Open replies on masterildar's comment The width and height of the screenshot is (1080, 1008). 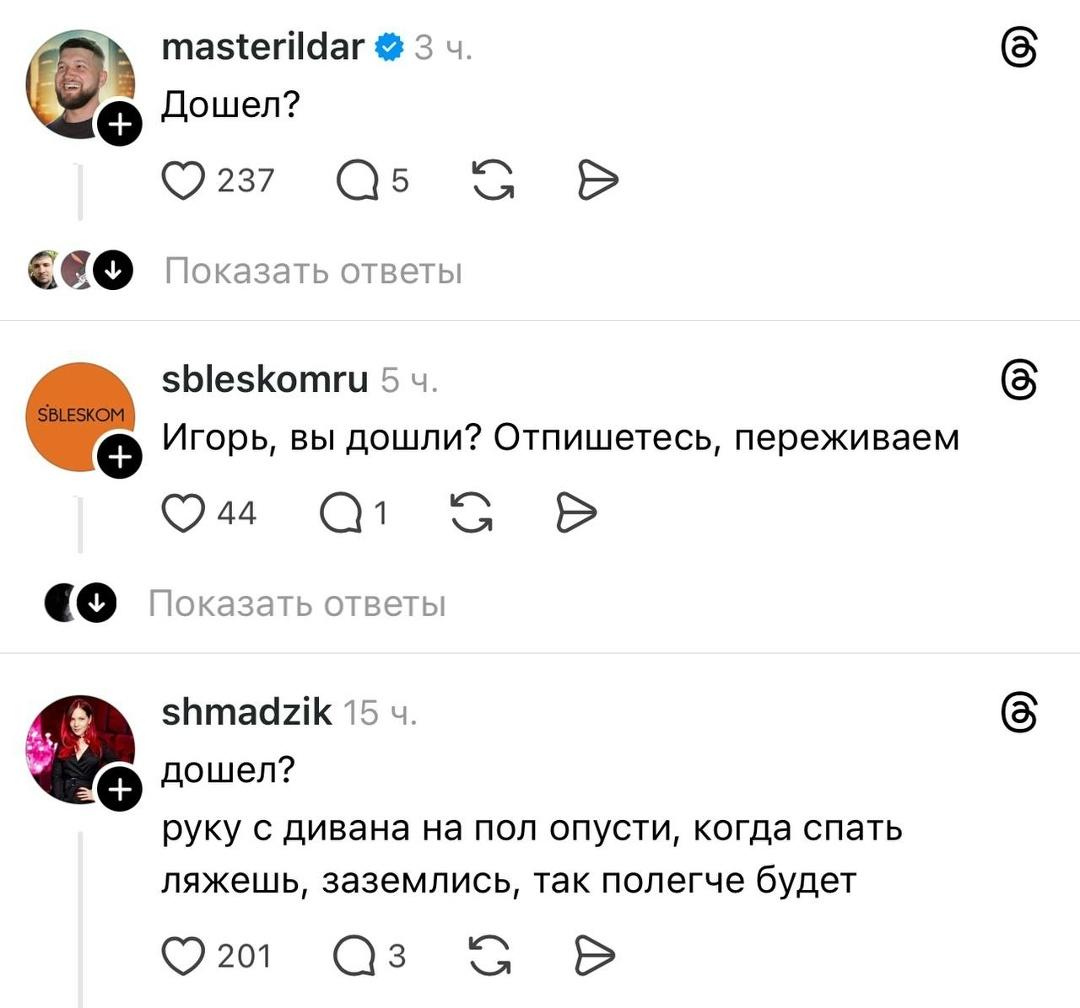[356, 180]
